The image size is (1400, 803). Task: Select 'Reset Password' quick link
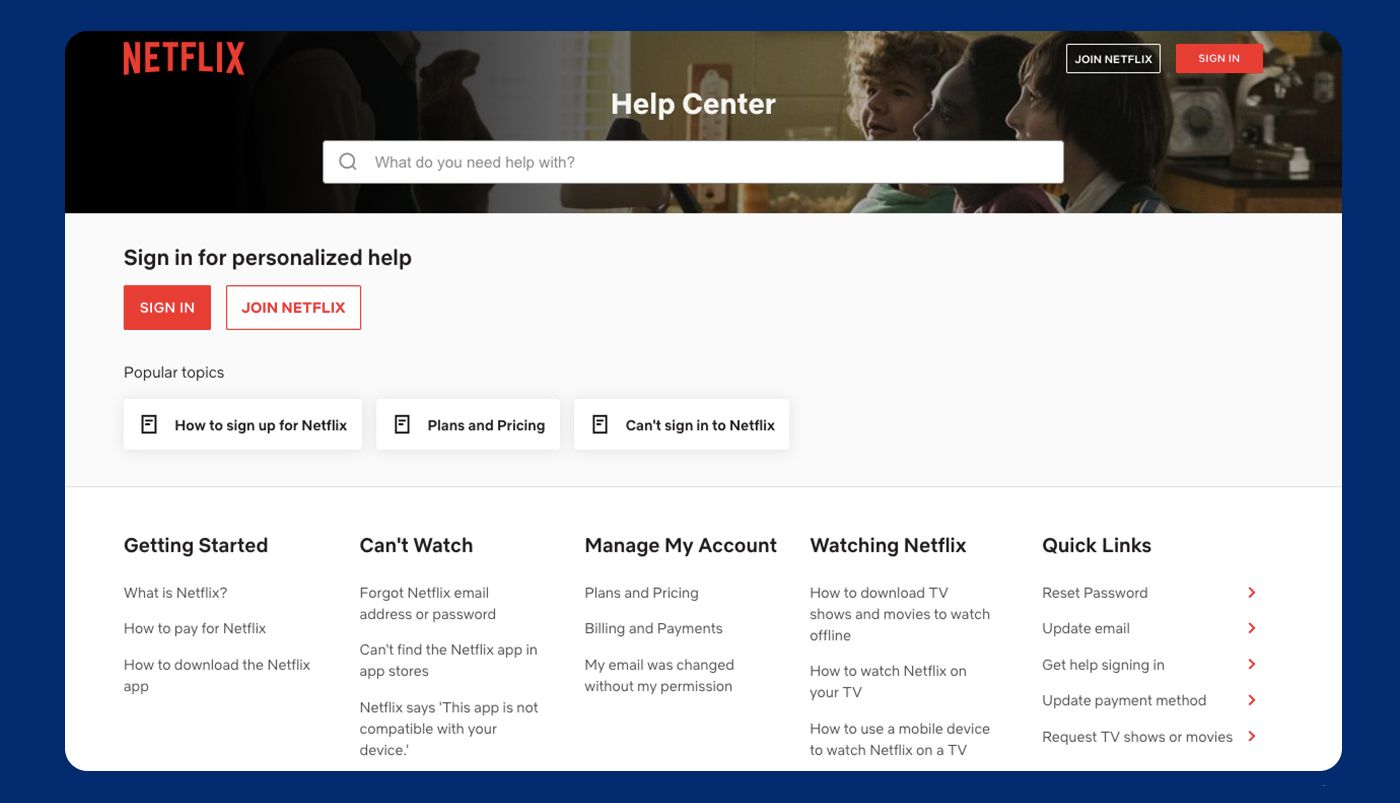pyautogui.click(x=1095, y=593)
